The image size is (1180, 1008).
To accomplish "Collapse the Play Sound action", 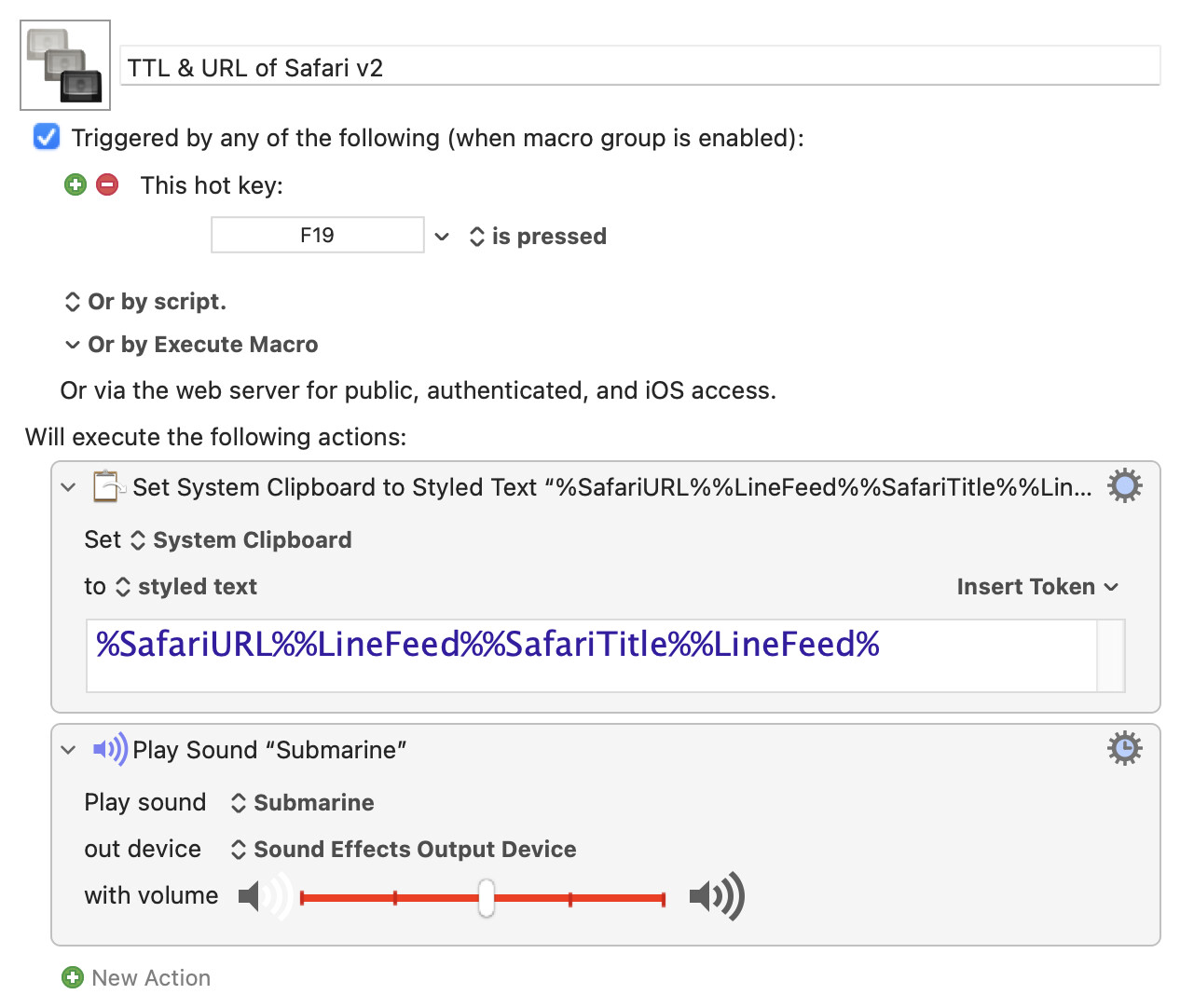I will click(x=68, y=750).
